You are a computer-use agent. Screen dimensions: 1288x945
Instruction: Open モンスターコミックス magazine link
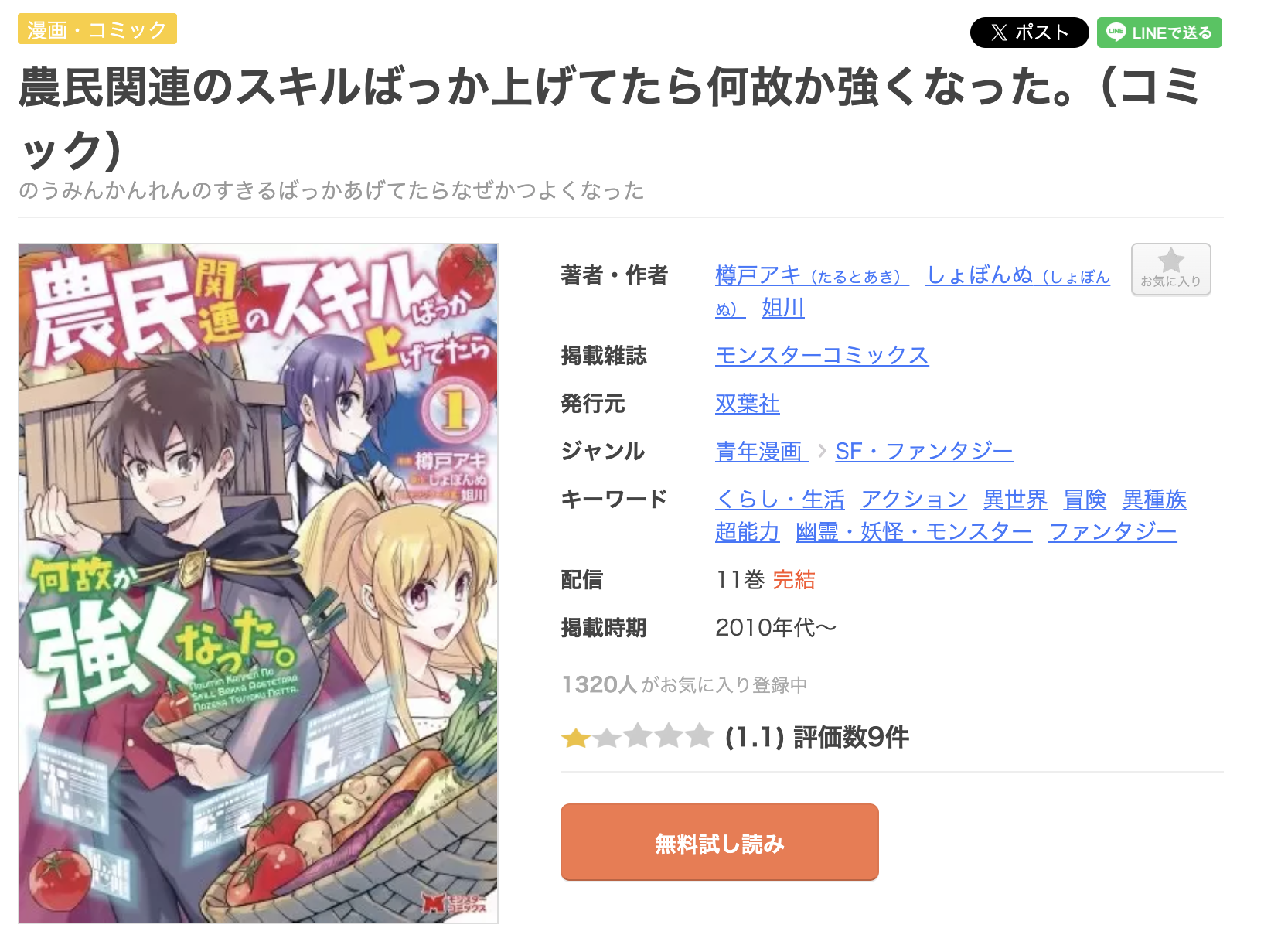click(x=822, y=355)
